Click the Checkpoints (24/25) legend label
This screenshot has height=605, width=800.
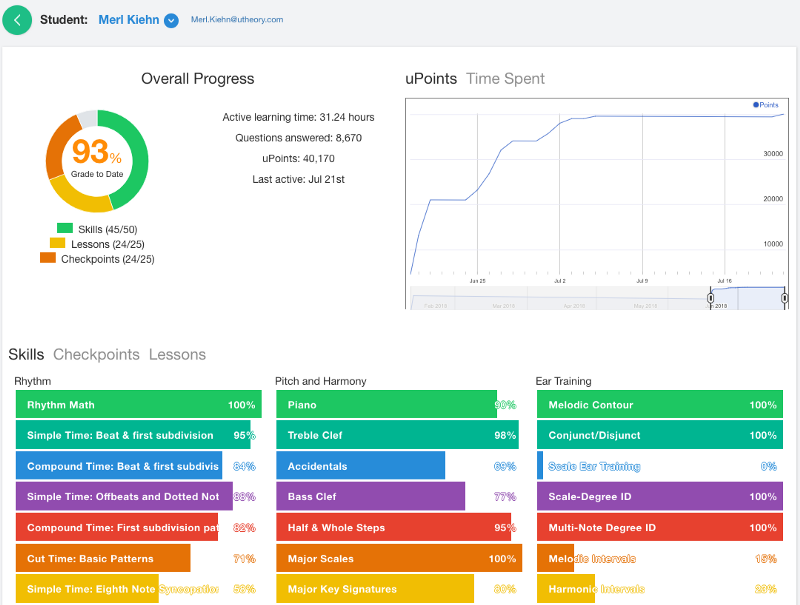click(108, 259)
